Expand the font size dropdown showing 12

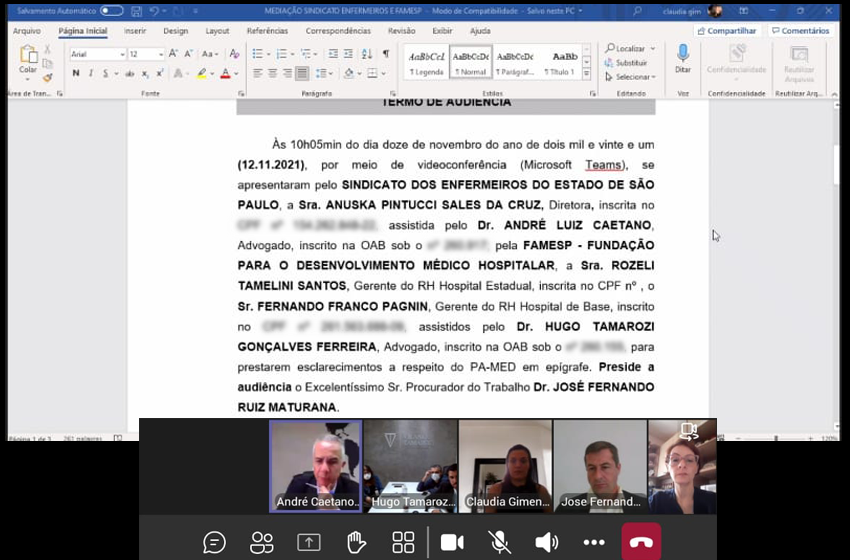[x=161, y=54]
